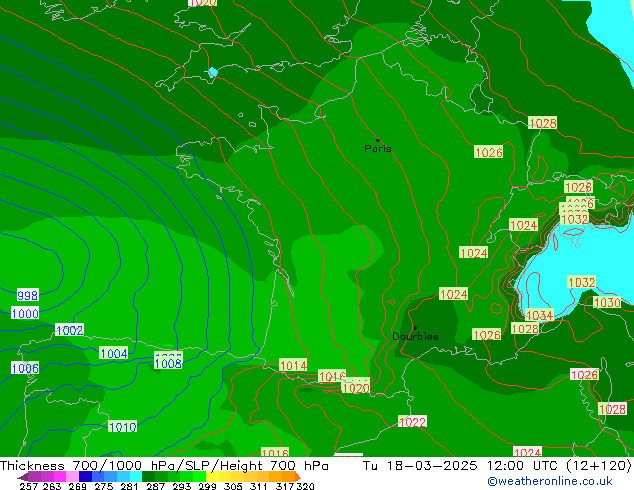Click the red 1022 pressure label

(412, 422)
